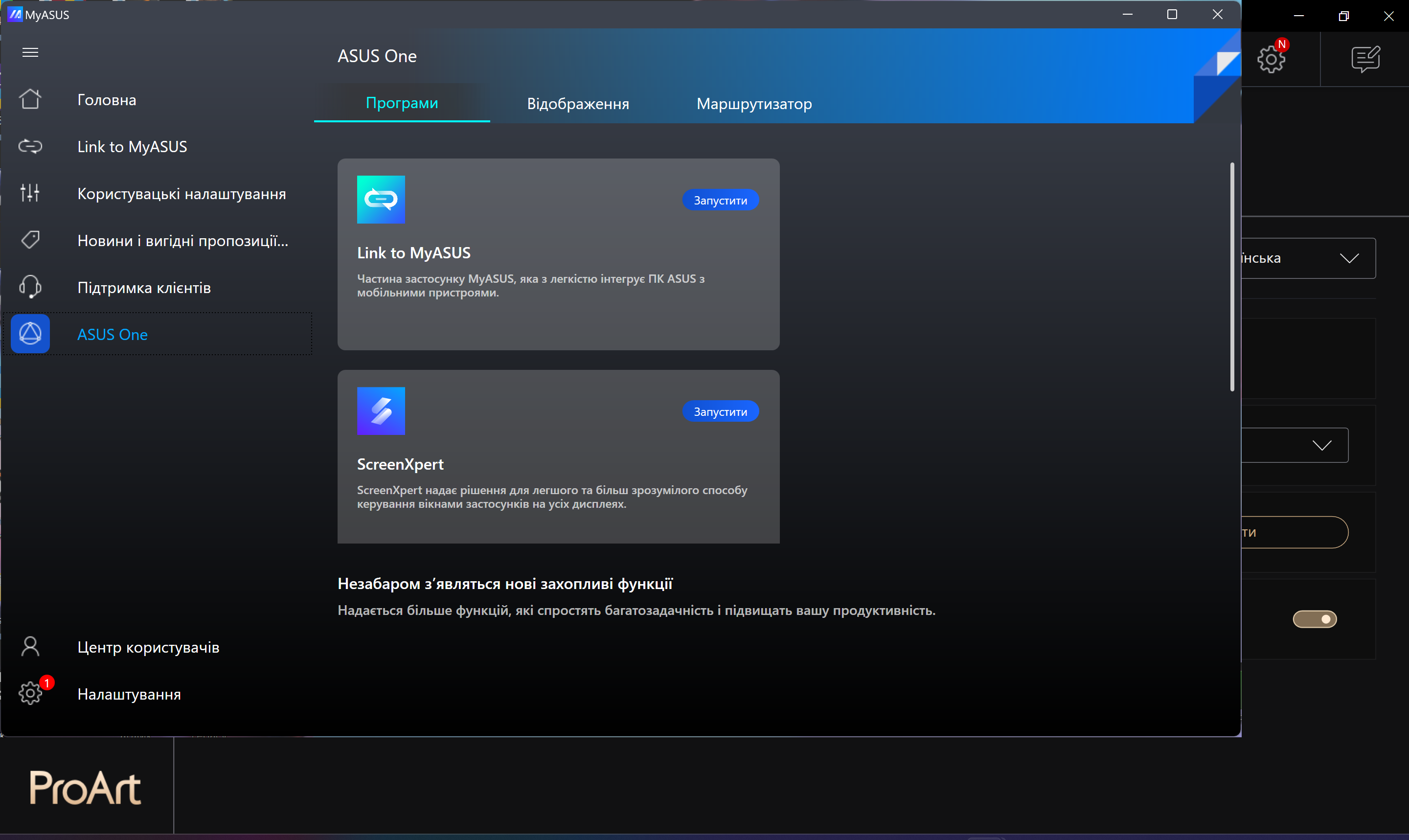Expand the lower chevron dropdown in right panel
Viewport: 1409px width, 840px height.
[1322, 445]
